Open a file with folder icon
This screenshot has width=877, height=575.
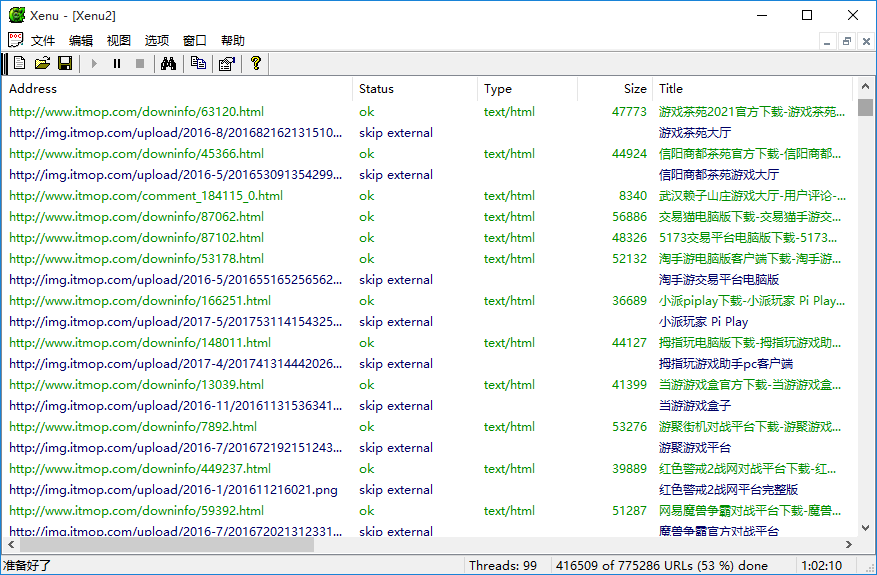pos(43,63)
